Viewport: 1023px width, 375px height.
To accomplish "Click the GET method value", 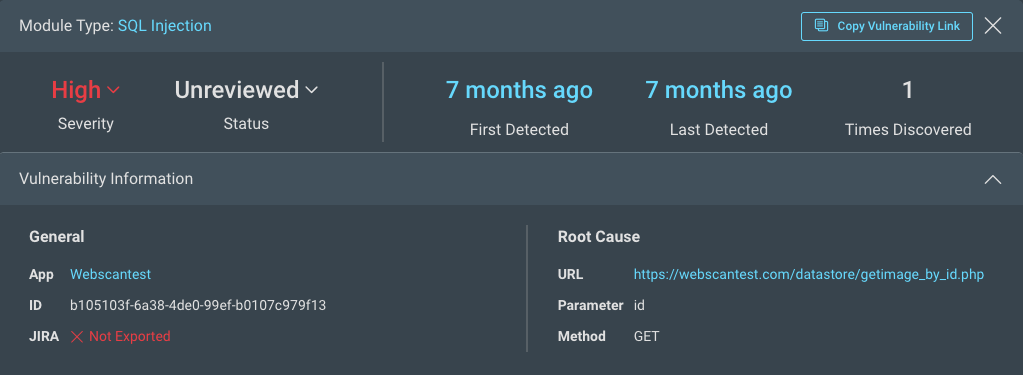I will coord(647,337).
